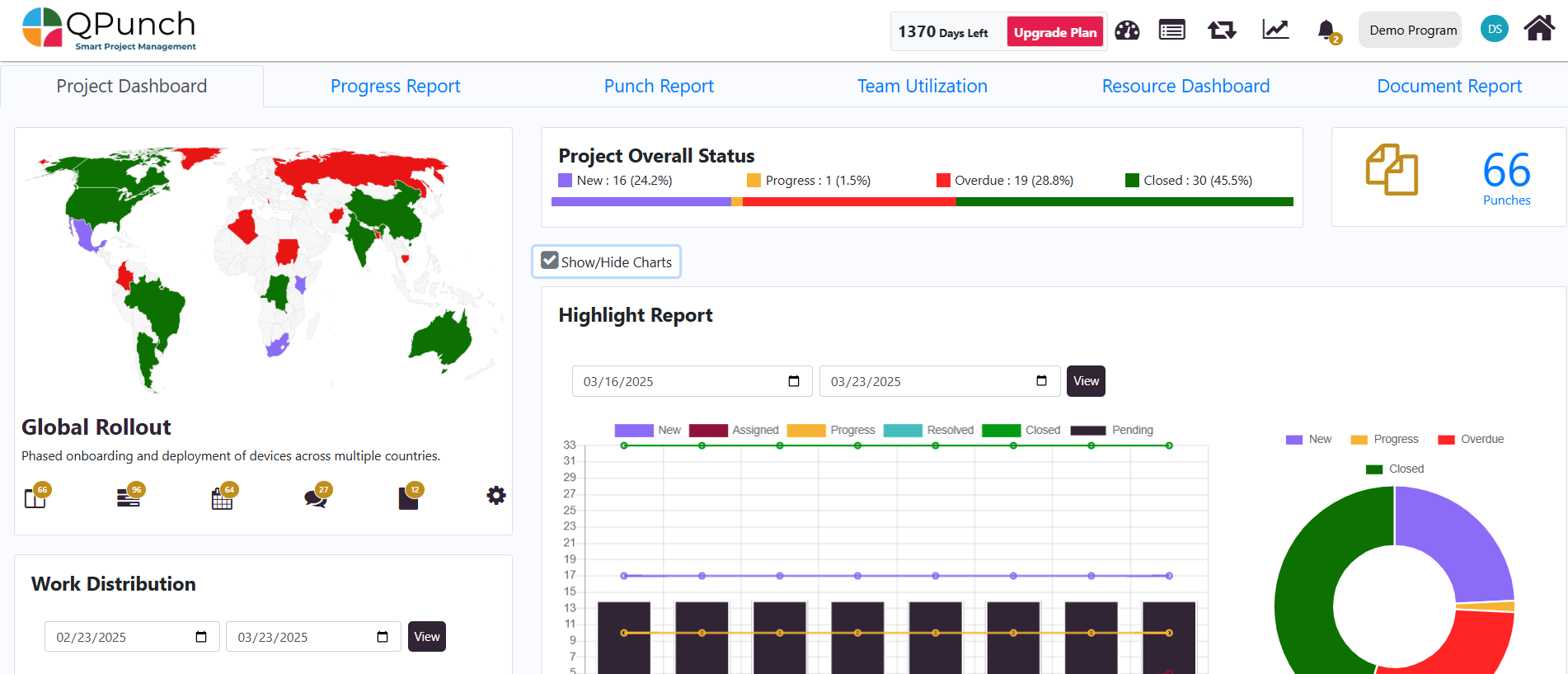Open tasks icon with badge 96
Viewport: 1568px width, 674px height.
point(130,495)
